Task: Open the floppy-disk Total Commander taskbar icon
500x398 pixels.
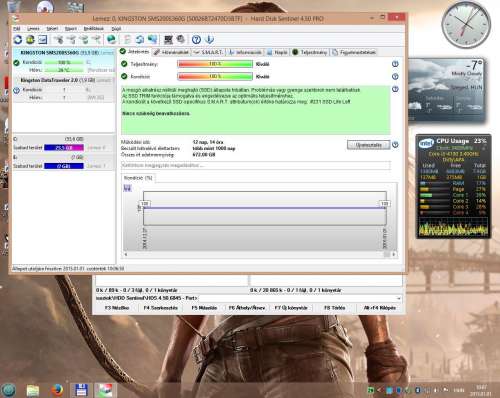Action: pyautogui.click(x=82, y=390)
